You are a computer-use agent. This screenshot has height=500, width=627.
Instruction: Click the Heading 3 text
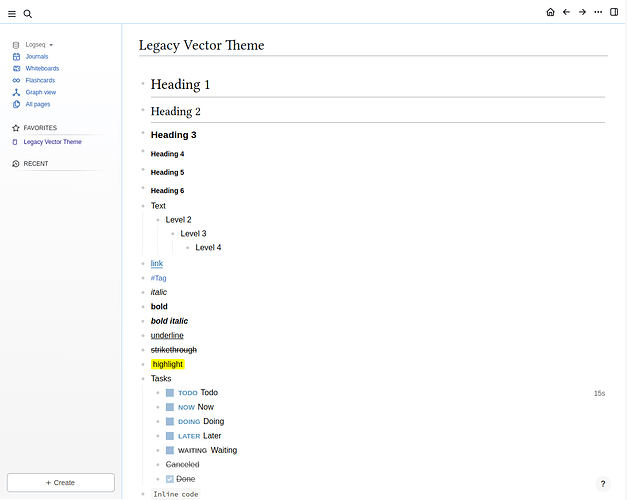tap(174, 135)
